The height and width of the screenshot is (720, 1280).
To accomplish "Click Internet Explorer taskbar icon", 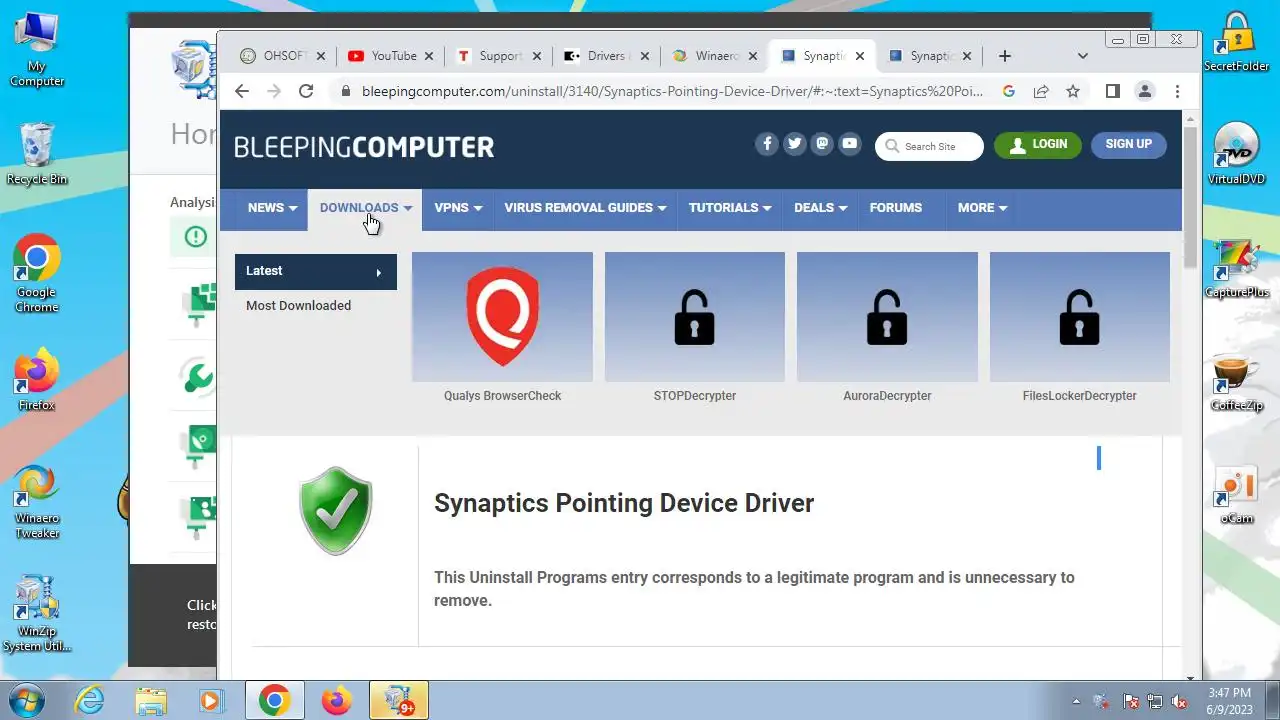I will [89, 700].
